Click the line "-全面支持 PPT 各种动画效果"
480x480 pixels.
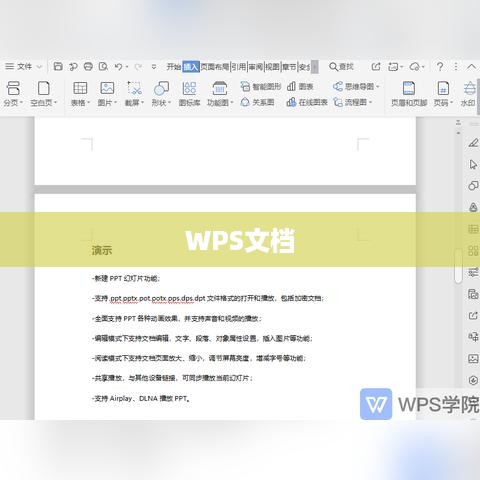coord(177,318)
